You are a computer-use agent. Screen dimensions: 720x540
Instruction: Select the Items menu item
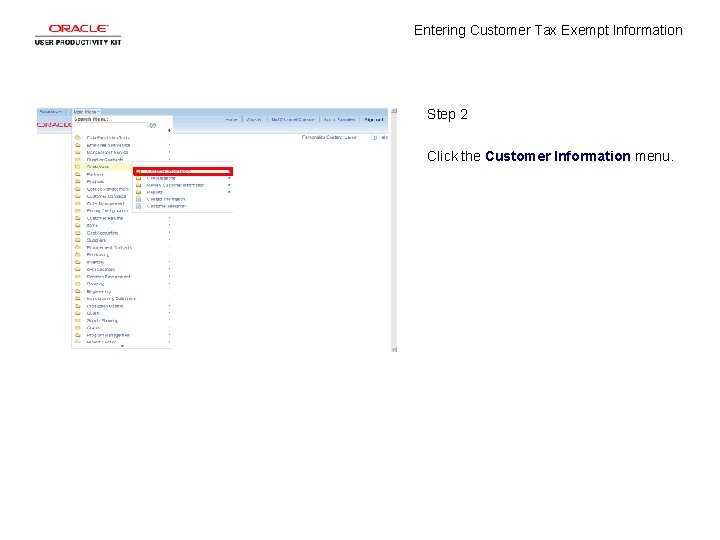[92, 225]
